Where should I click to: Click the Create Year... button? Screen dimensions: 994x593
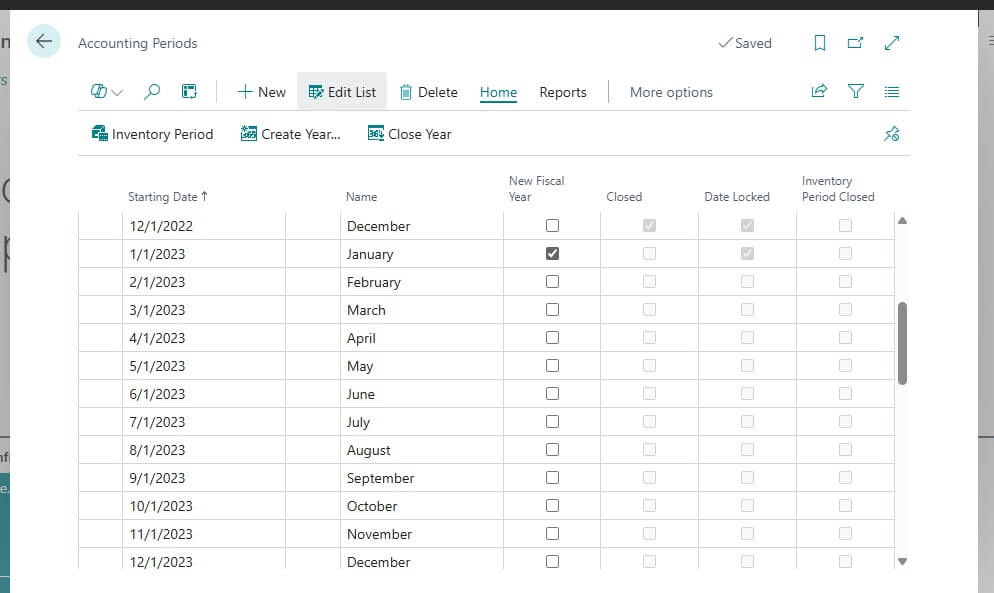(291, 134)
